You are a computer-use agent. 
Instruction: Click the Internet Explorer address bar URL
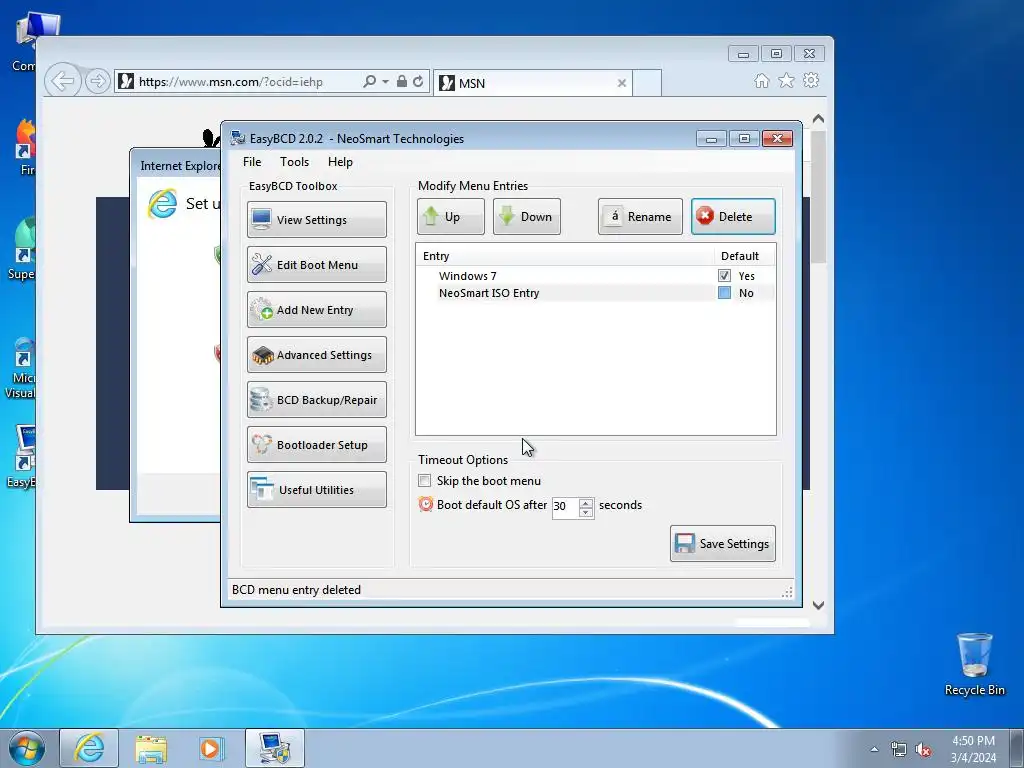[231, 82]
